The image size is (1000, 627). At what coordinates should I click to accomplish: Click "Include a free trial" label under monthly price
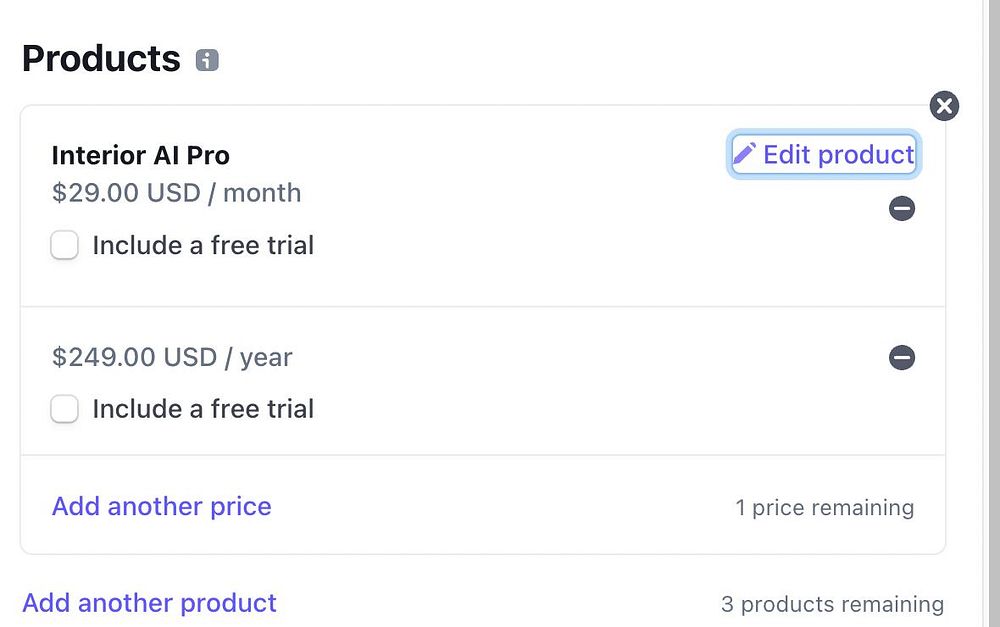[203, 245]
